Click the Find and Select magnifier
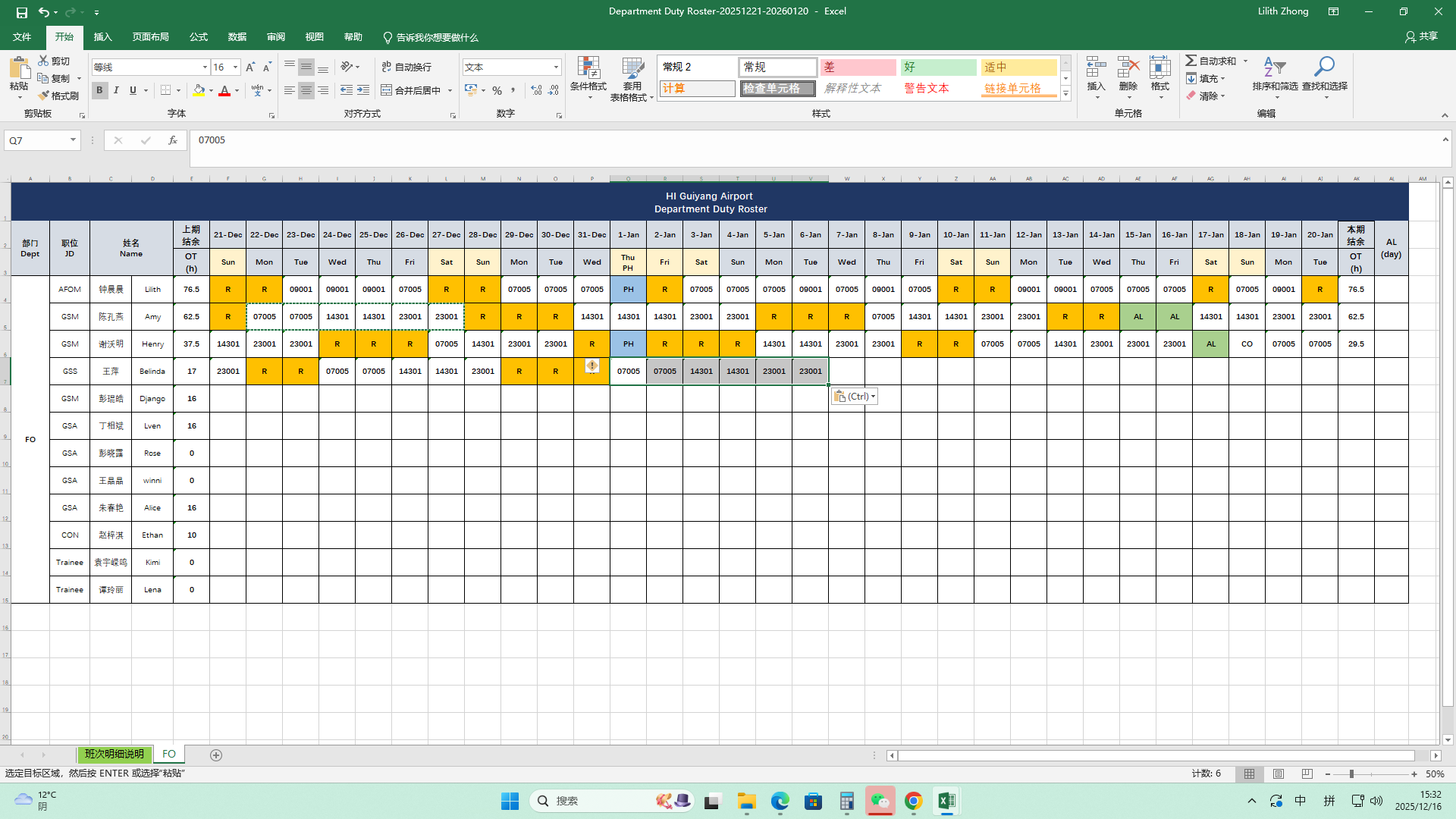 pyautogui.click(x=1324, y=68)
